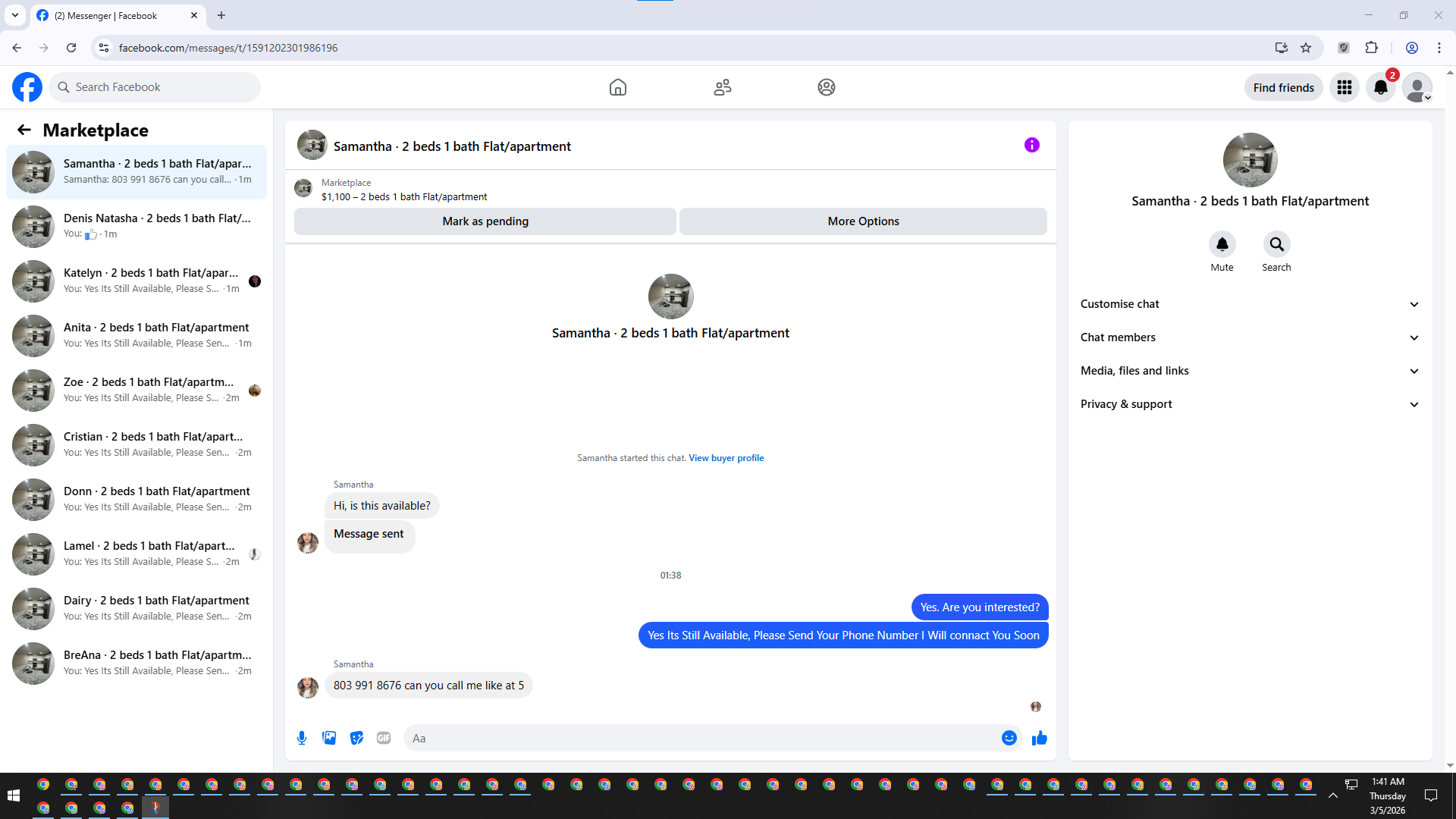This screenshot has width=1456, height=819.
Task: Expand the Customise chat section
Action: (1250, 304)
